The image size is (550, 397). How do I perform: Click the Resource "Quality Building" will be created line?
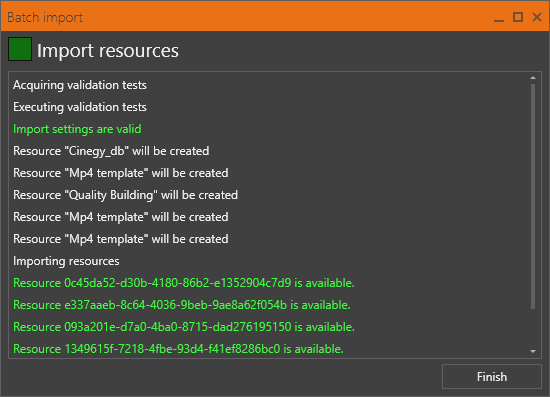tap(126, 195)
